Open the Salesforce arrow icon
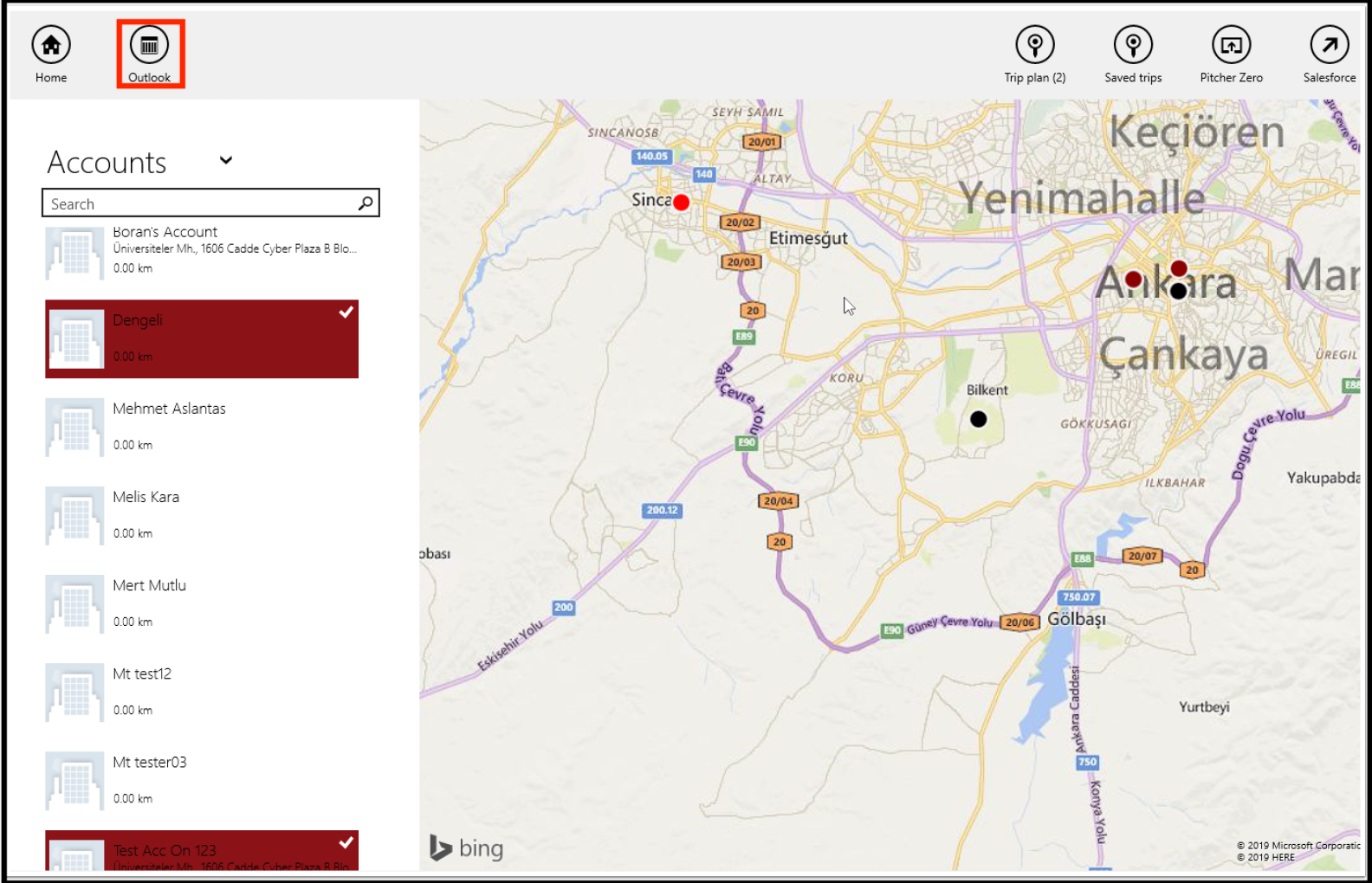Screen dimensions: 1372x883 [1329, 45]
